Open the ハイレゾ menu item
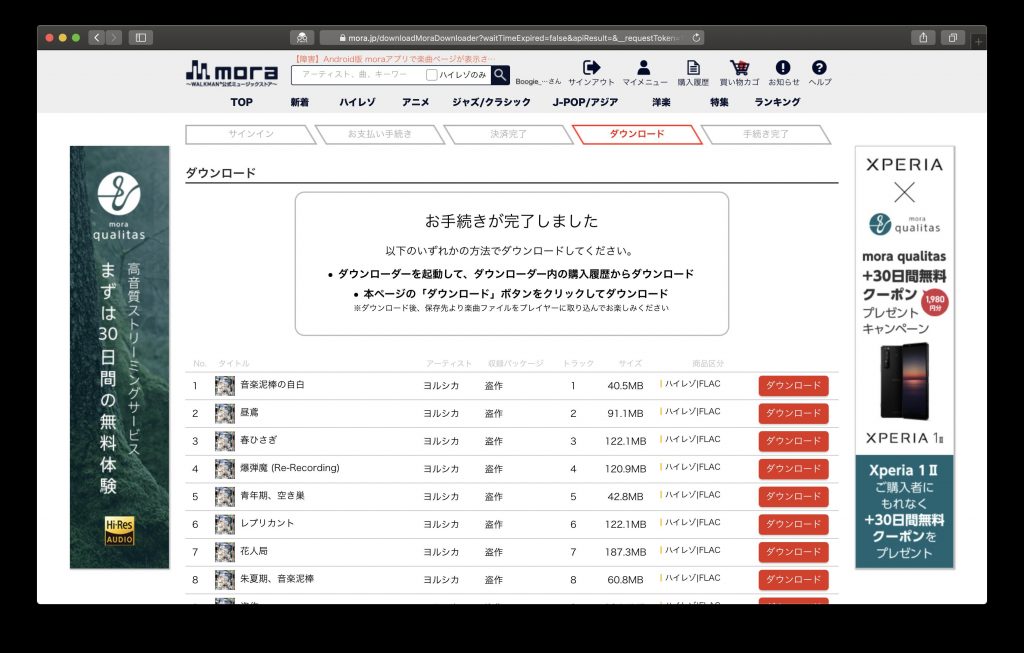The image size is (1024, 653). pos(357,102)
